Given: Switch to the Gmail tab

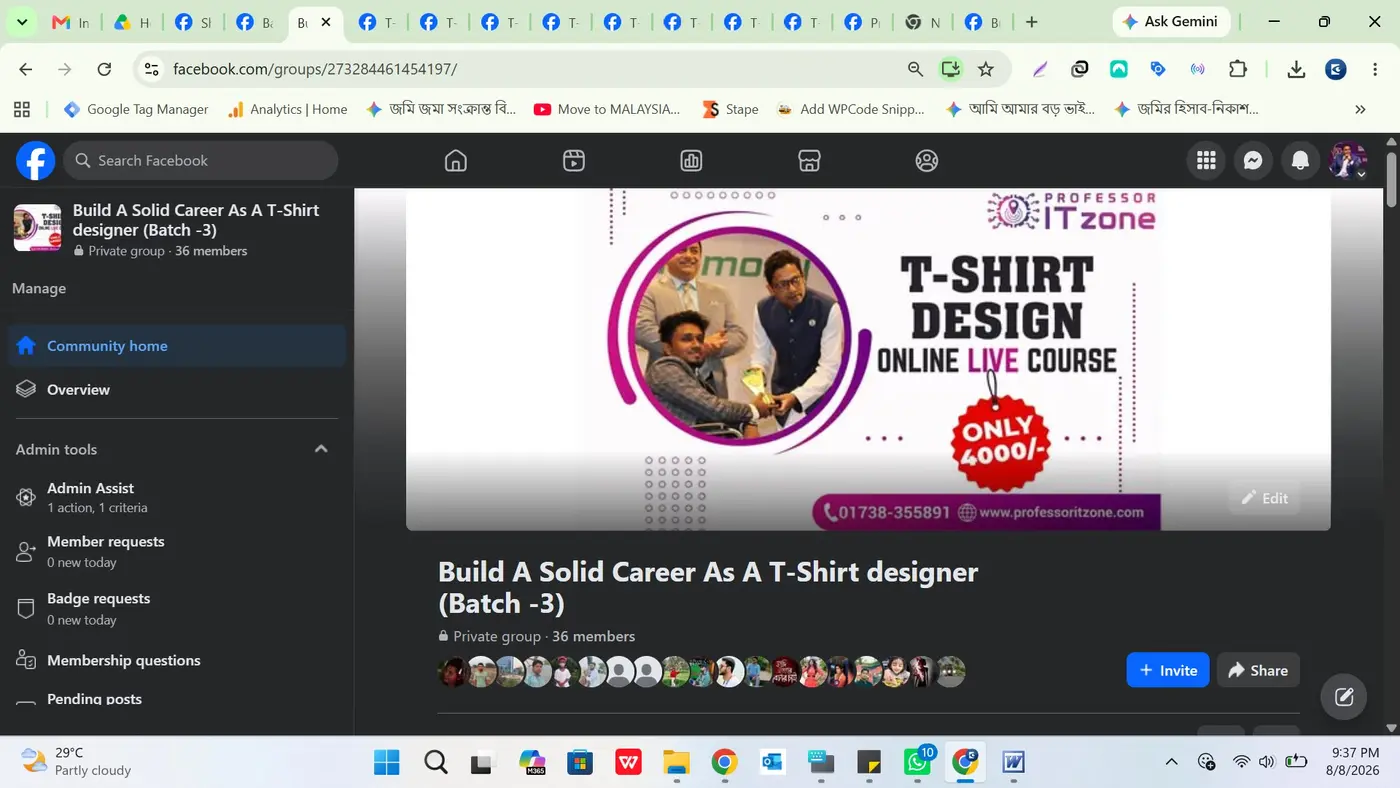Looking at the screenshot, I should coord(70,22).
